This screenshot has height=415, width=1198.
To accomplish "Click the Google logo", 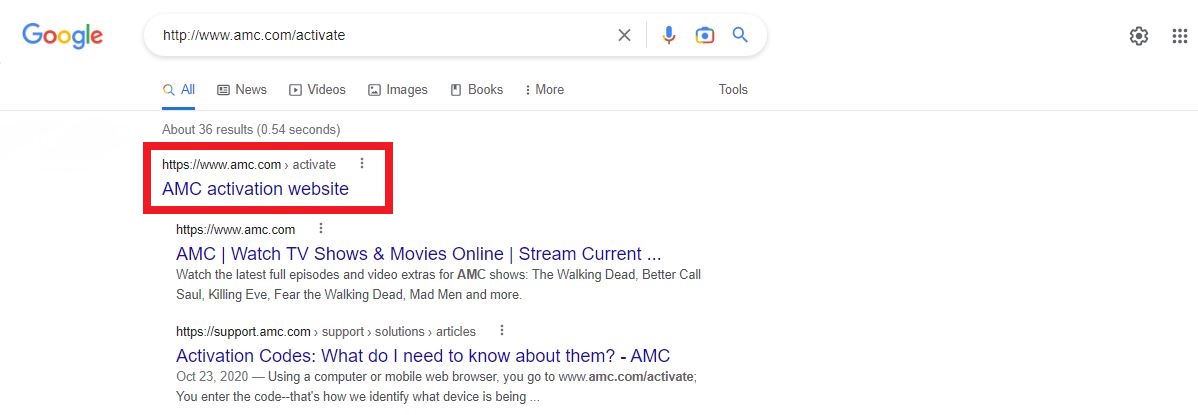I will 62,36.
